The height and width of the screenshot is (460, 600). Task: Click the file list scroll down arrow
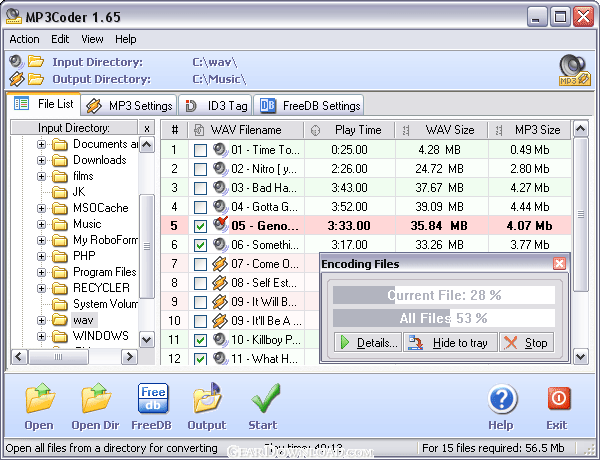pyautogui.click(x=581, y=357)
